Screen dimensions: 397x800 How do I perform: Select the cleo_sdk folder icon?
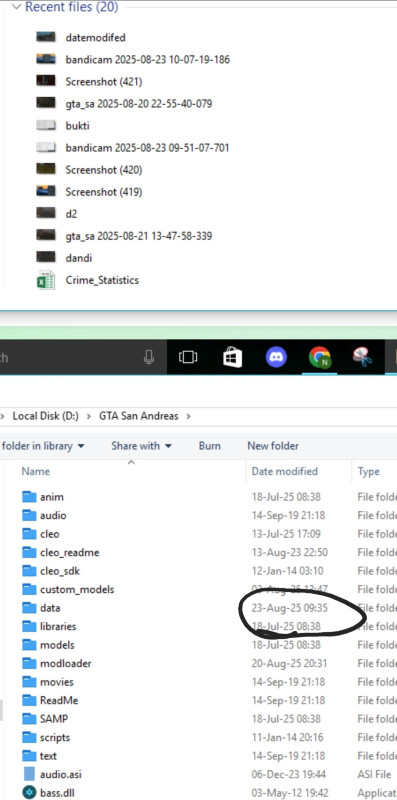point(30,570)
